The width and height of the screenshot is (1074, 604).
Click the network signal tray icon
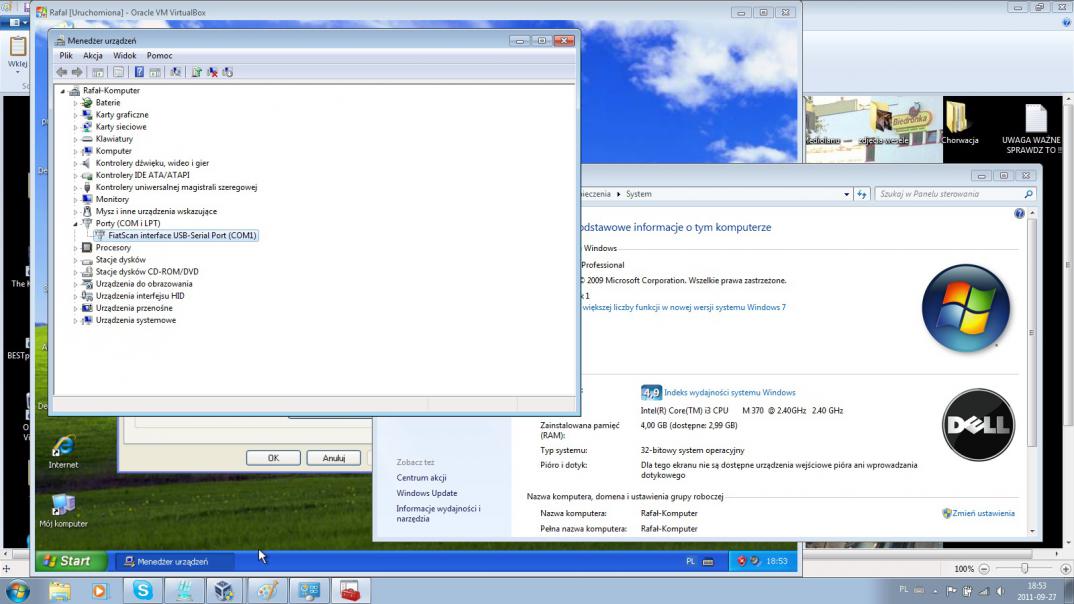point(984,591)
